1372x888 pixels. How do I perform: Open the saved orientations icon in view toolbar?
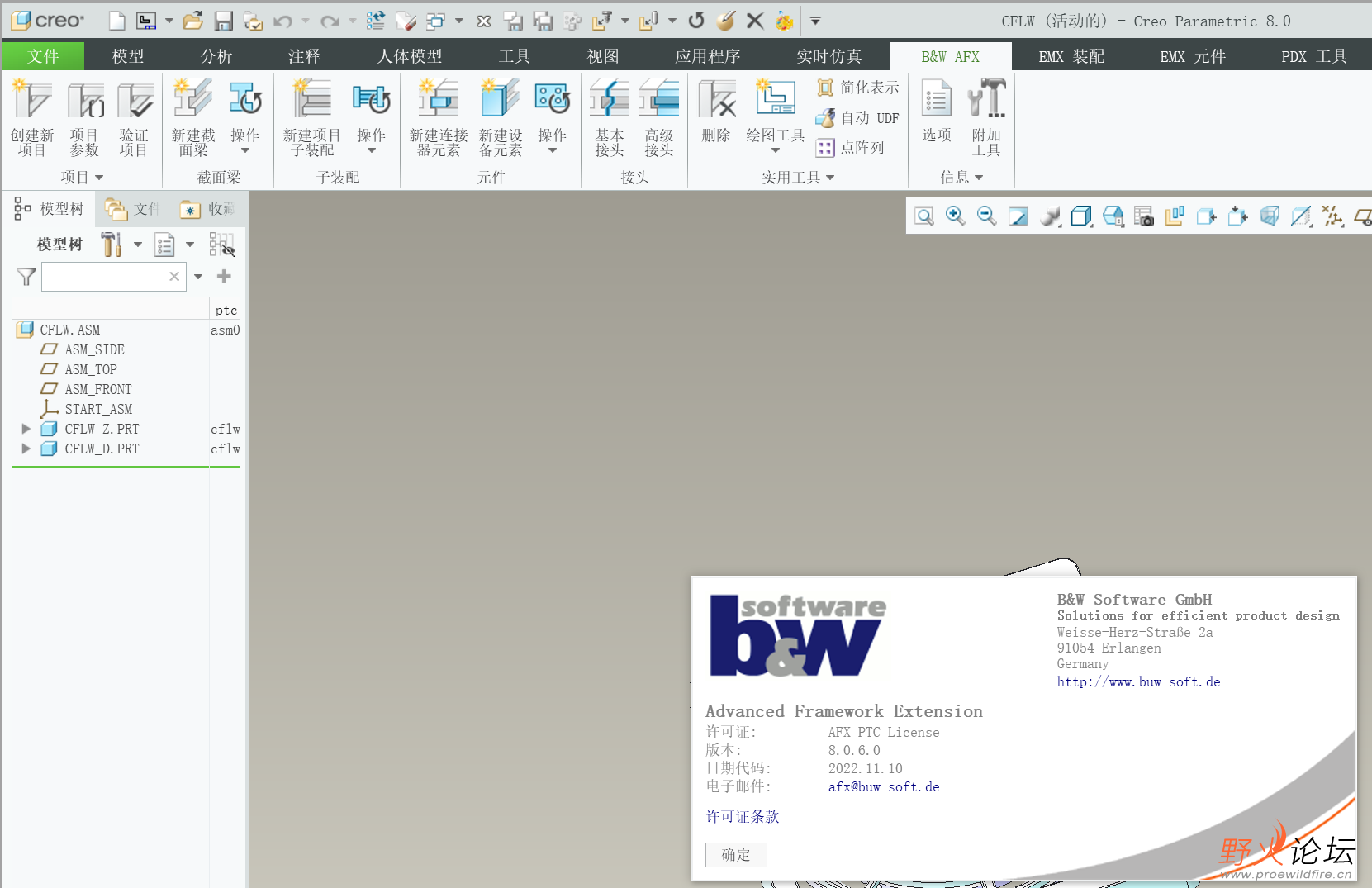coord(1113,216)
